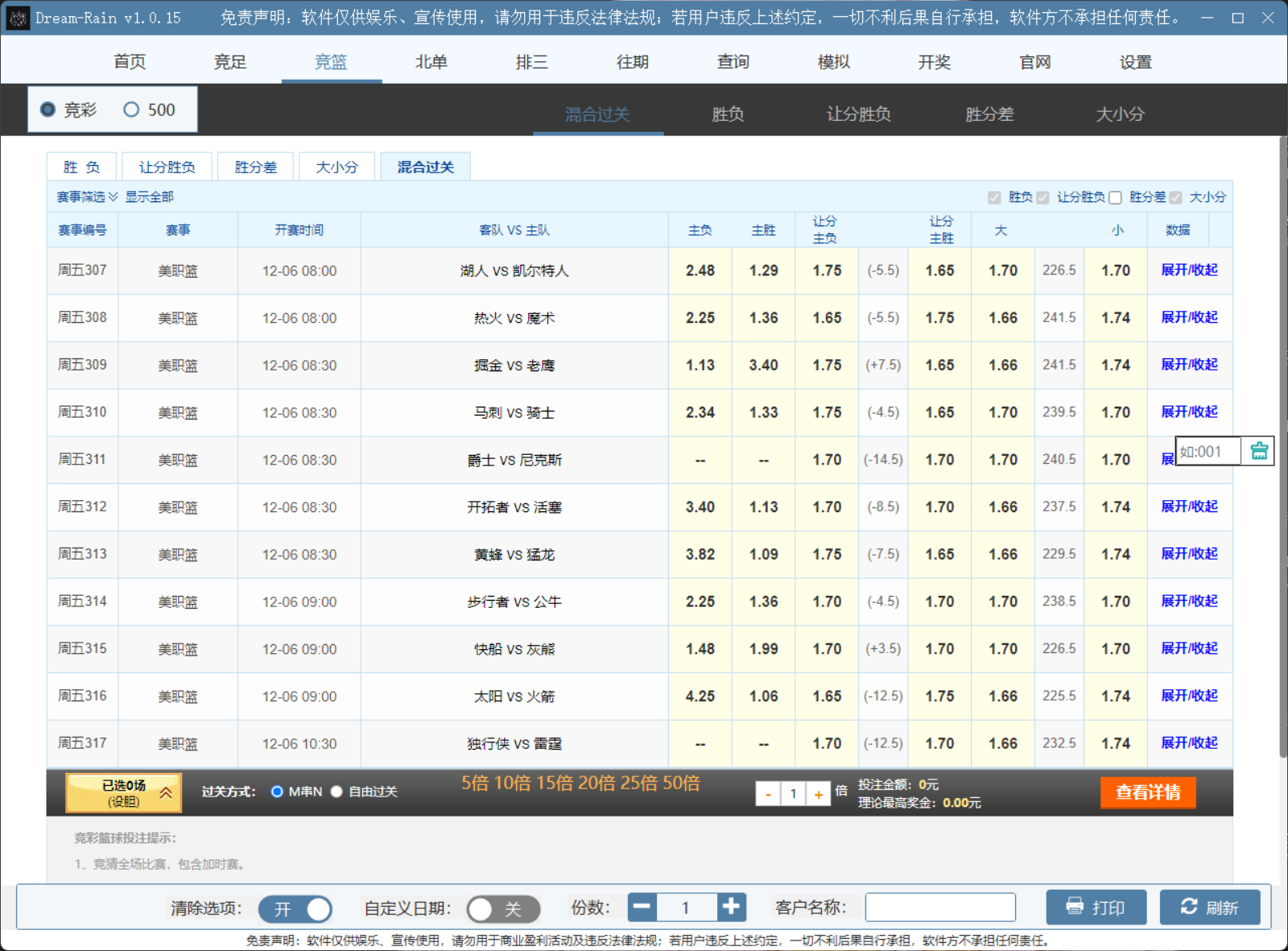This screenshot has height=951, width=1288.
Task: Toggle the 清除选项 switch off
Action: [x=295, y=908]
